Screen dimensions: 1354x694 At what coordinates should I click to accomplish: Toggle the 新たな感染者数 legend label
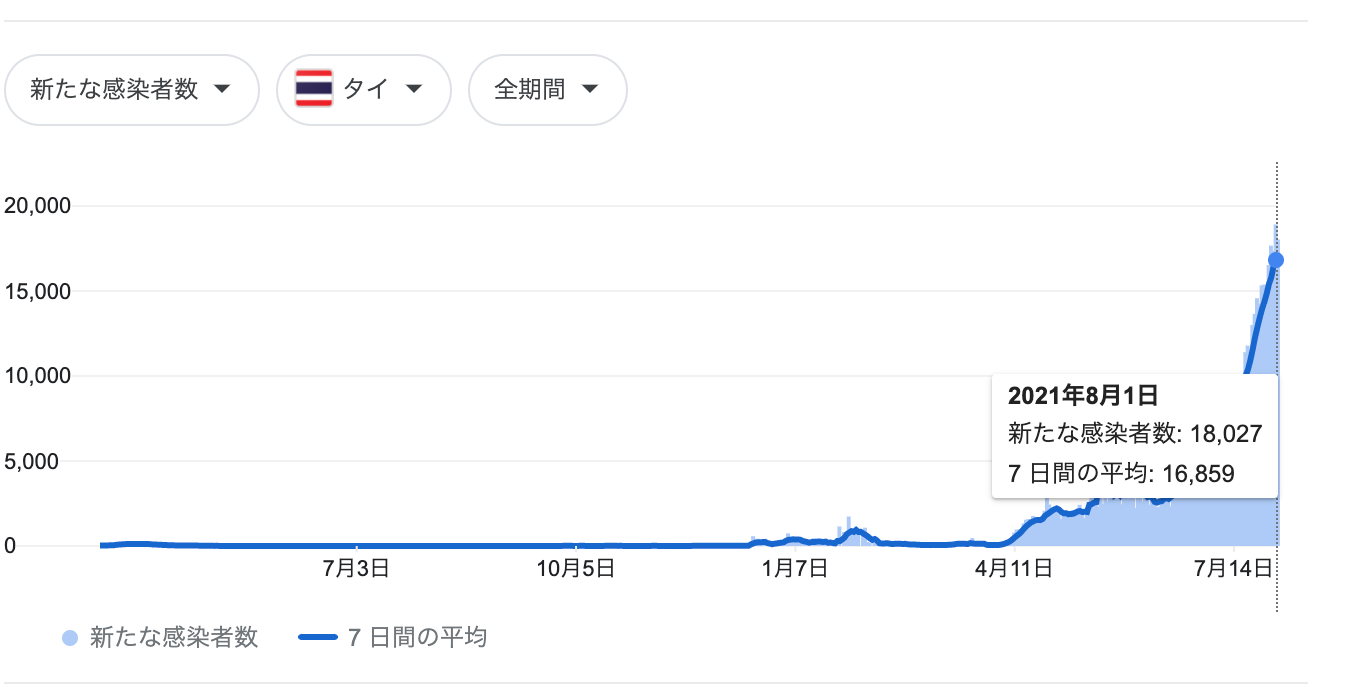pyautogui.click(x=174, y=637)
